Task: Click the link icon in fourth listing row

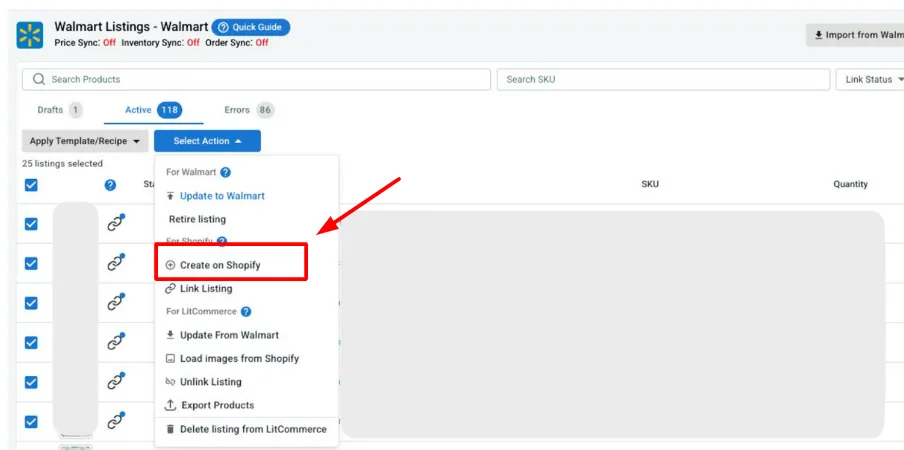Action: [116, 342]
